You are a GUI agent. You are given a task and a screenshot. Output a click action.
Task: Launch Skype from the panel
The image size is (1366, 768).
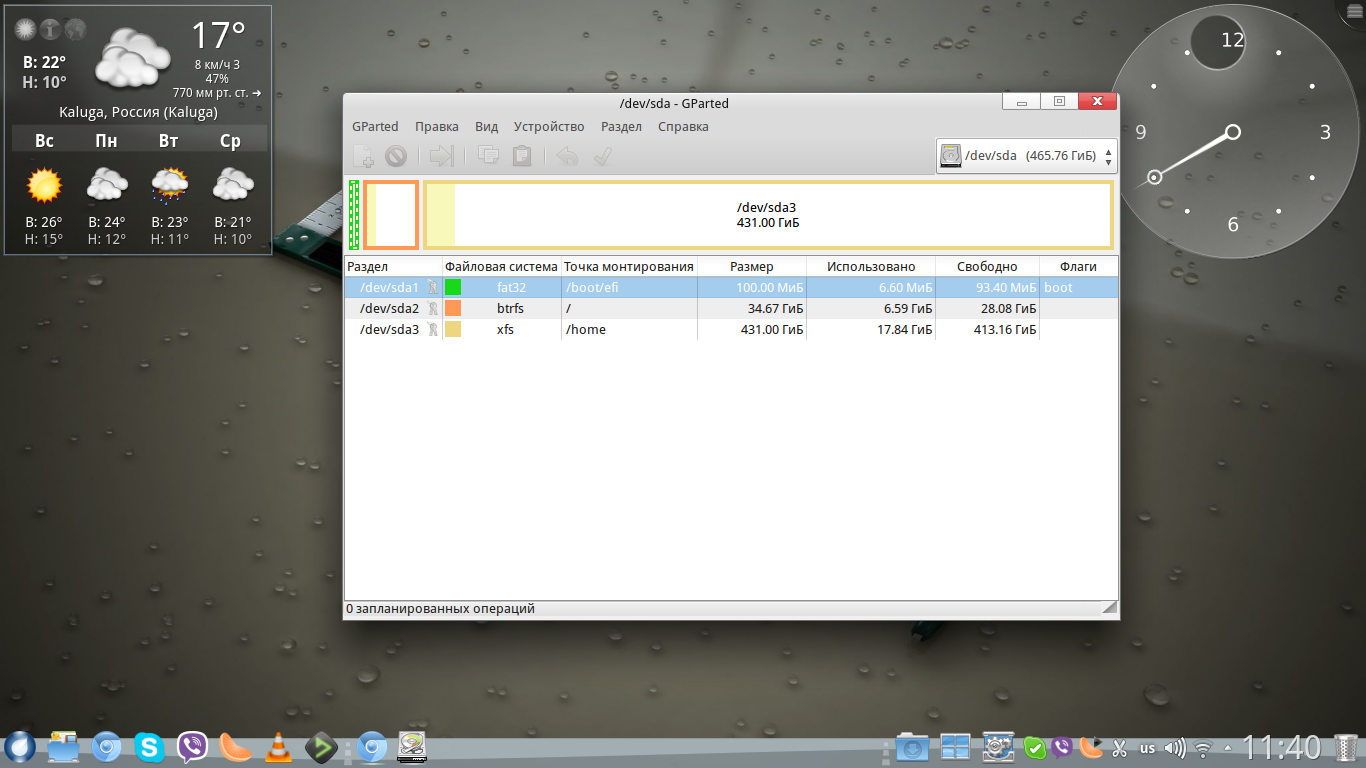pos(150,747)
